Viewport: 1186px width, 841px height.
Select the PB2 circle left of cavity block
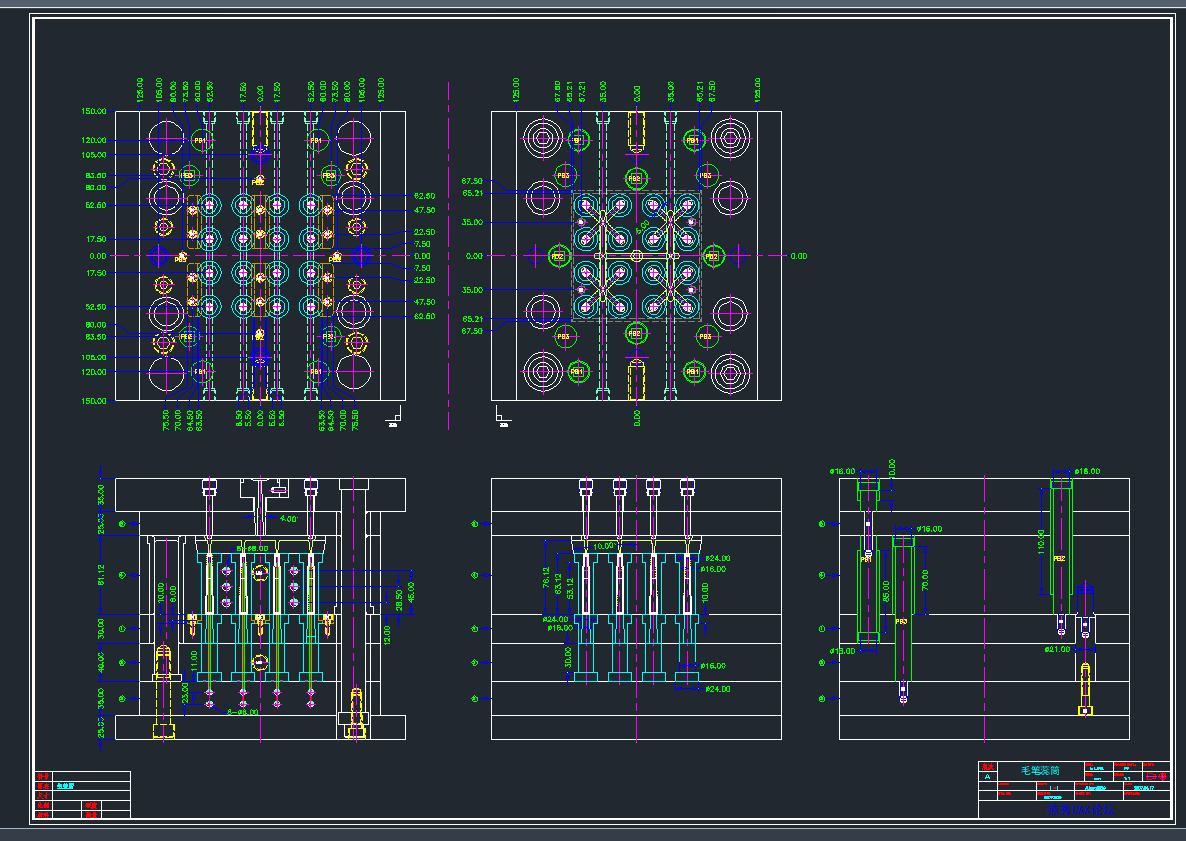(558, 257)
